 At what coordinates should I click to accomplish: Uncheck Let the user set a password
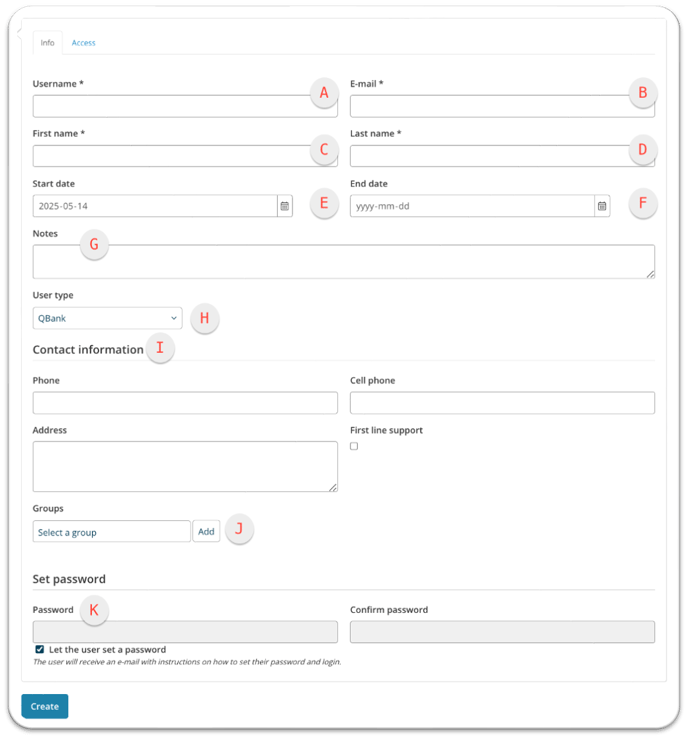(x=40, y=649)
